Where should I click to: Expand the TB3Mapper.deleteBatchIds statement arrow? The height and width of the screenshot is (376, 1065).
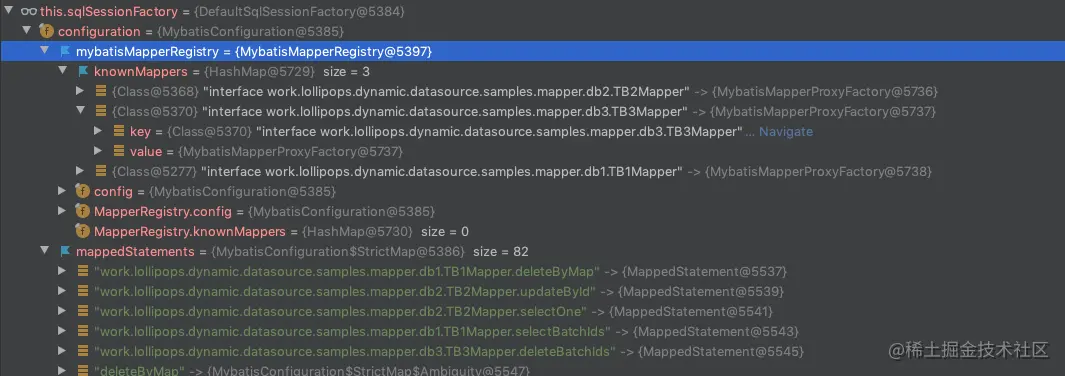62,352
